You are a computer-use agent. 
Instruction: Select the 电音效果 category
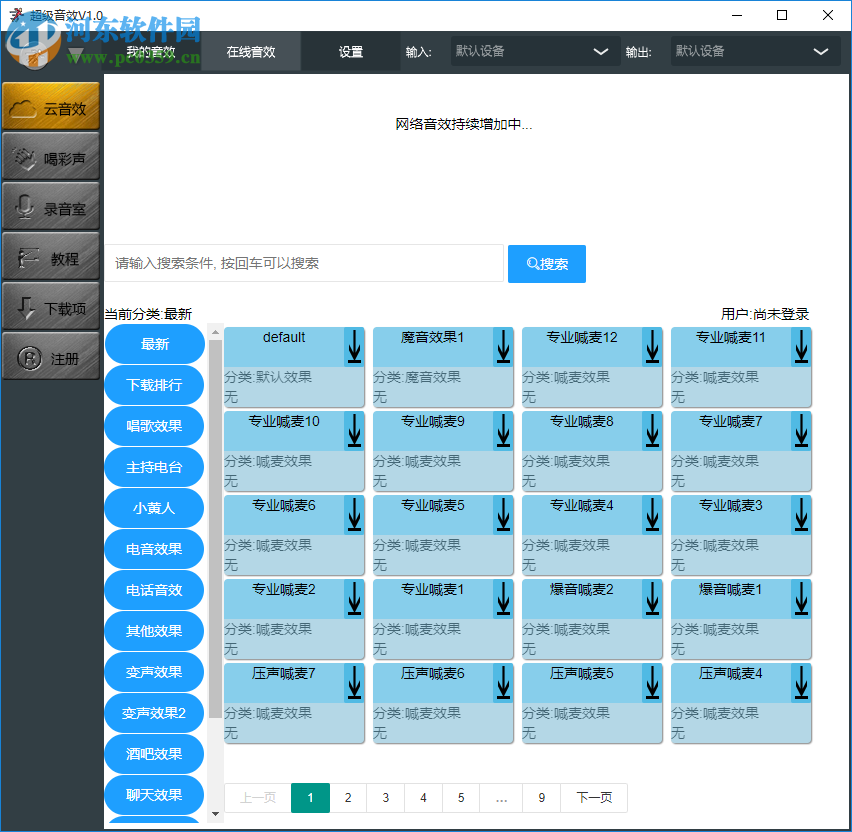(x=153, y=548)
